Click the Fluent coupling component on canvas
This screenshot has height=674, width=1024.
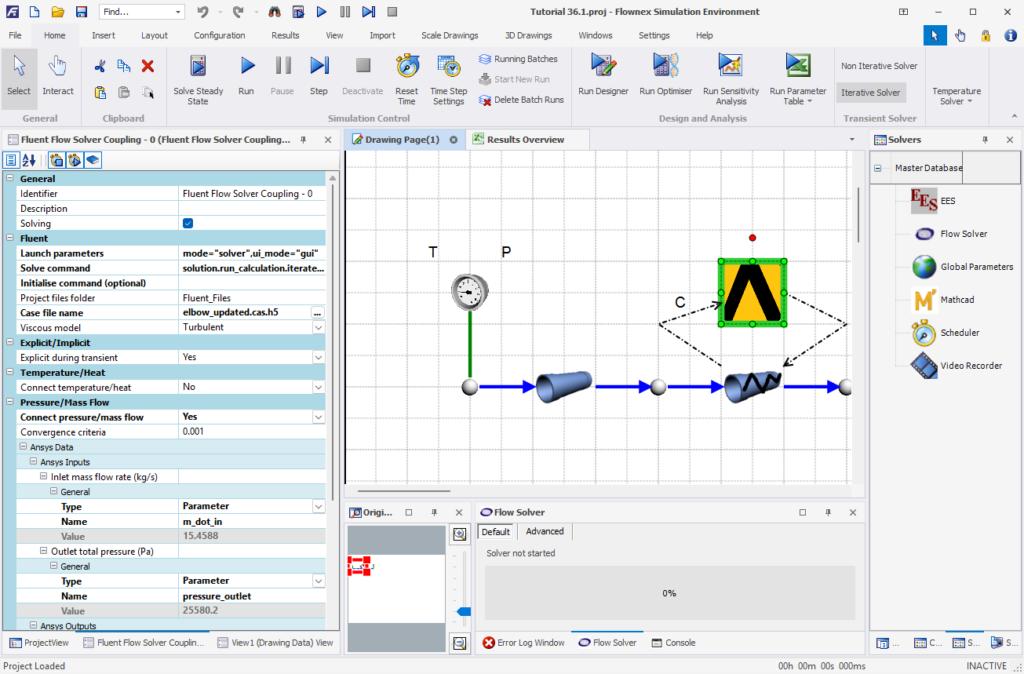(752, 293)
